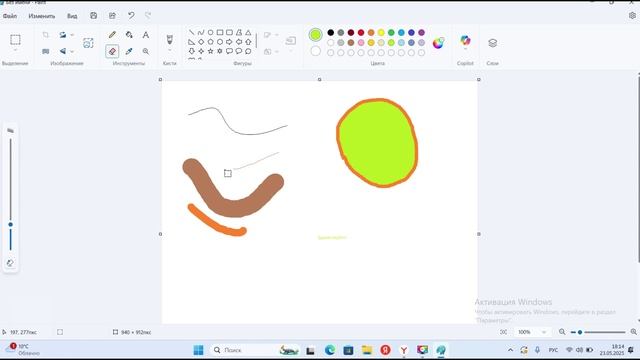Pick the black color swatch

click(331, 33)
